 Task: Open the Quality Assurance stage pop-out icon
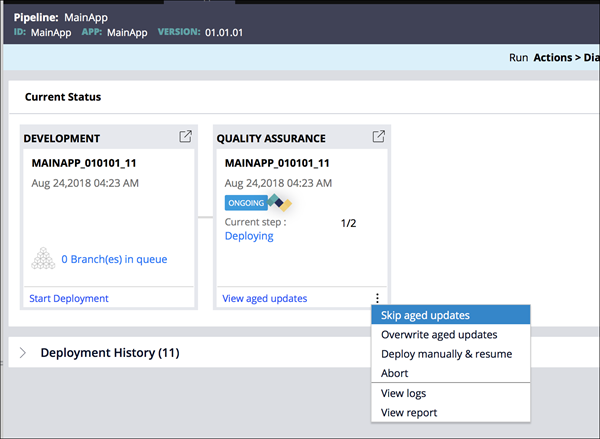[x=378, y=137]
